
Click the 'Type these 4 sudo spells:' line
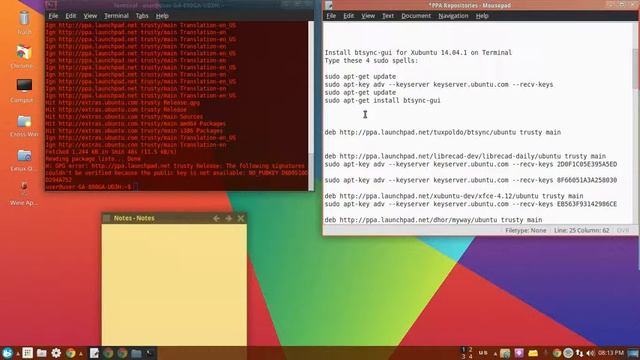[x=371, y=60]
